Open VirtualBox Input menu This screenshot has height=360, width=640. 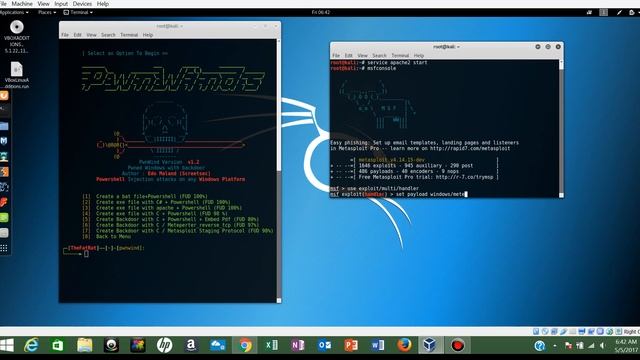(61, 4)
